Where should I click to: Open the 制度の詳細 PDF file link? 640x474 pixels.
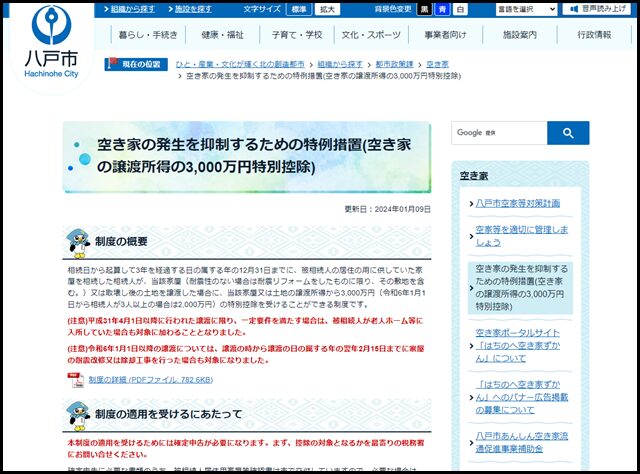click(x=151, y=380)
